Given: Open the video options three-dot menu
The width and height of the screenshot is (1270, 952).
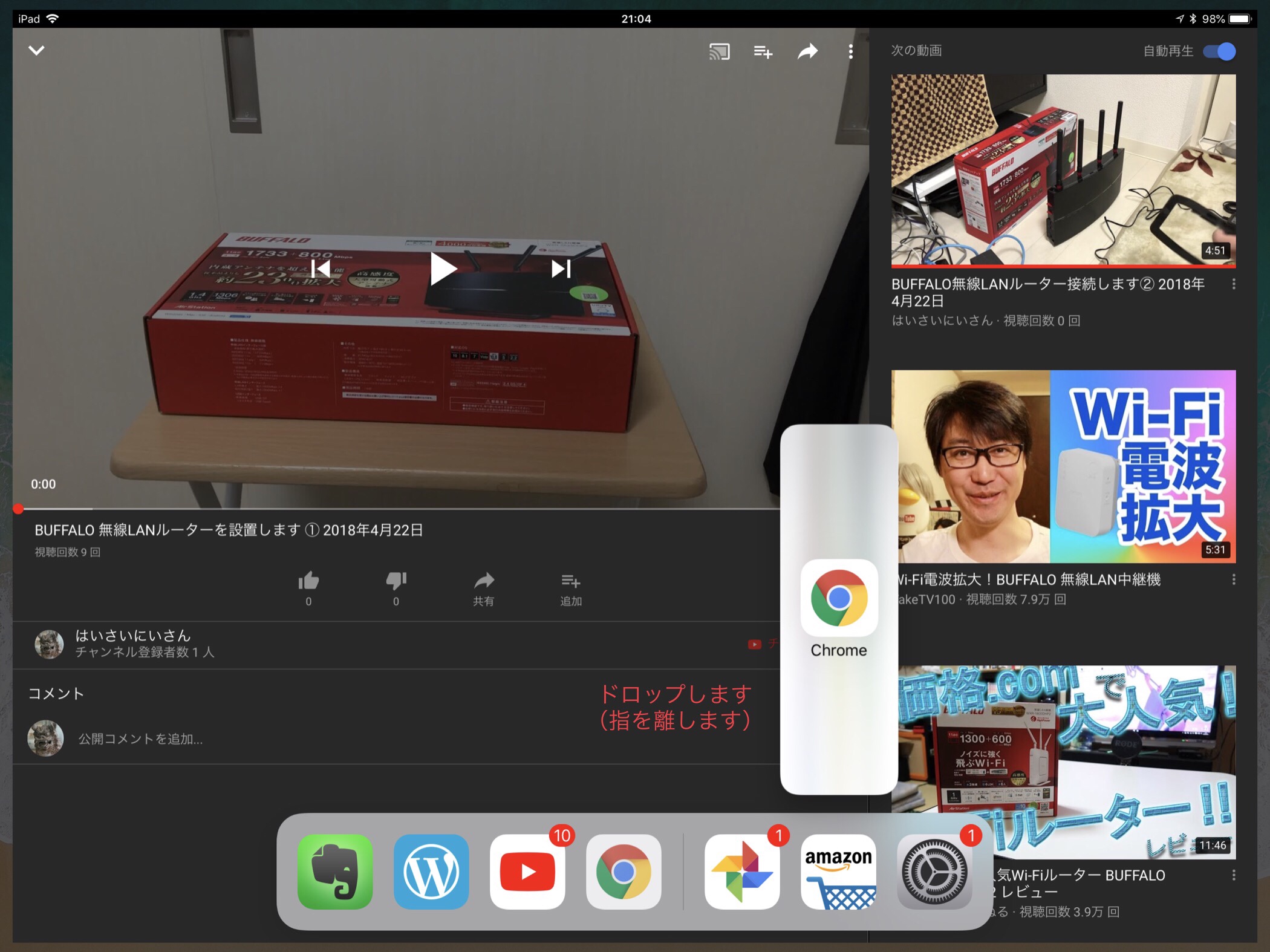Looking at the screenshot, I should click(850, 51).
